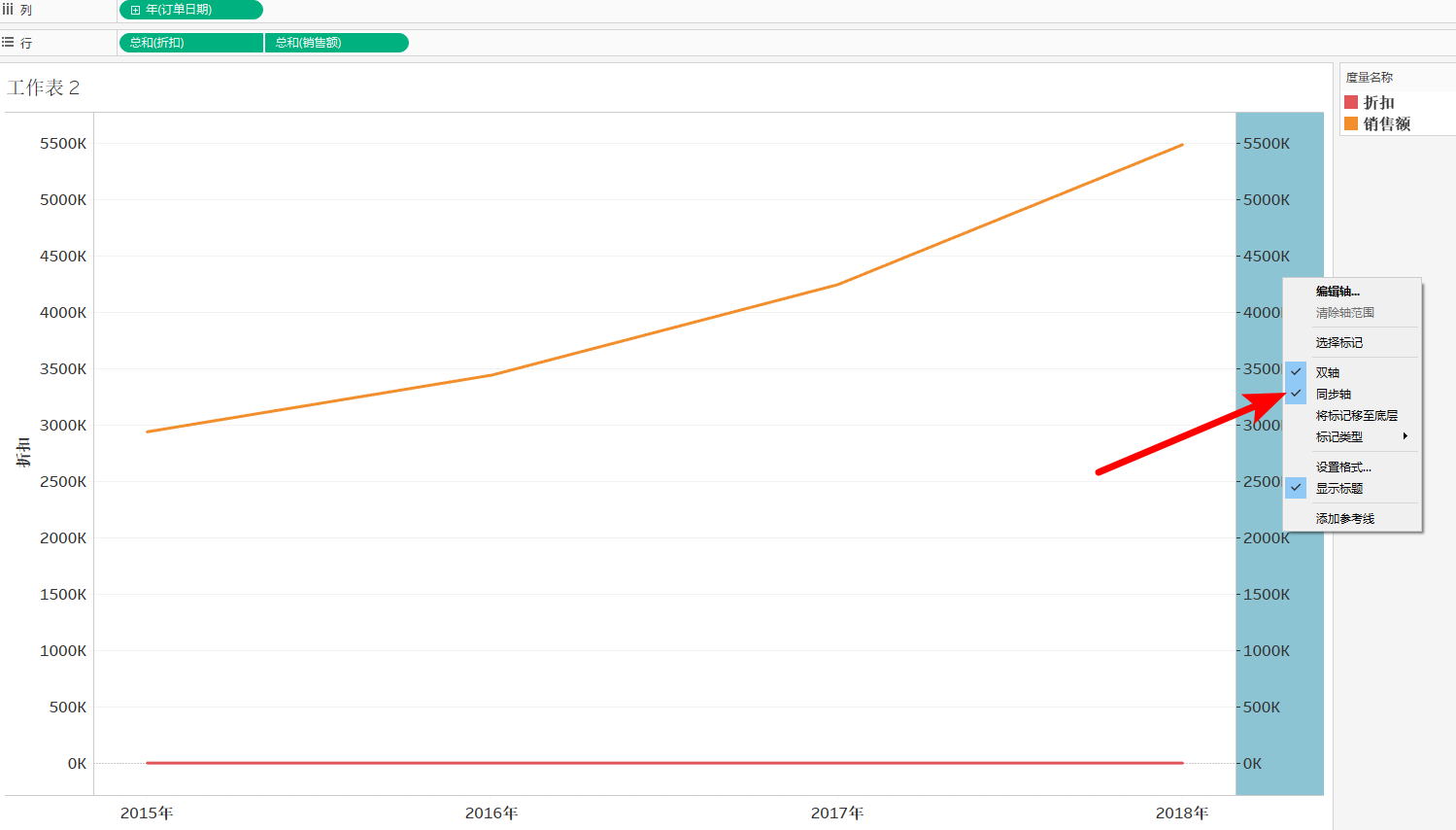Select the 折扣 legend label
Image resolution: width=1456 pixels, height=830 pixels.
1379,102
